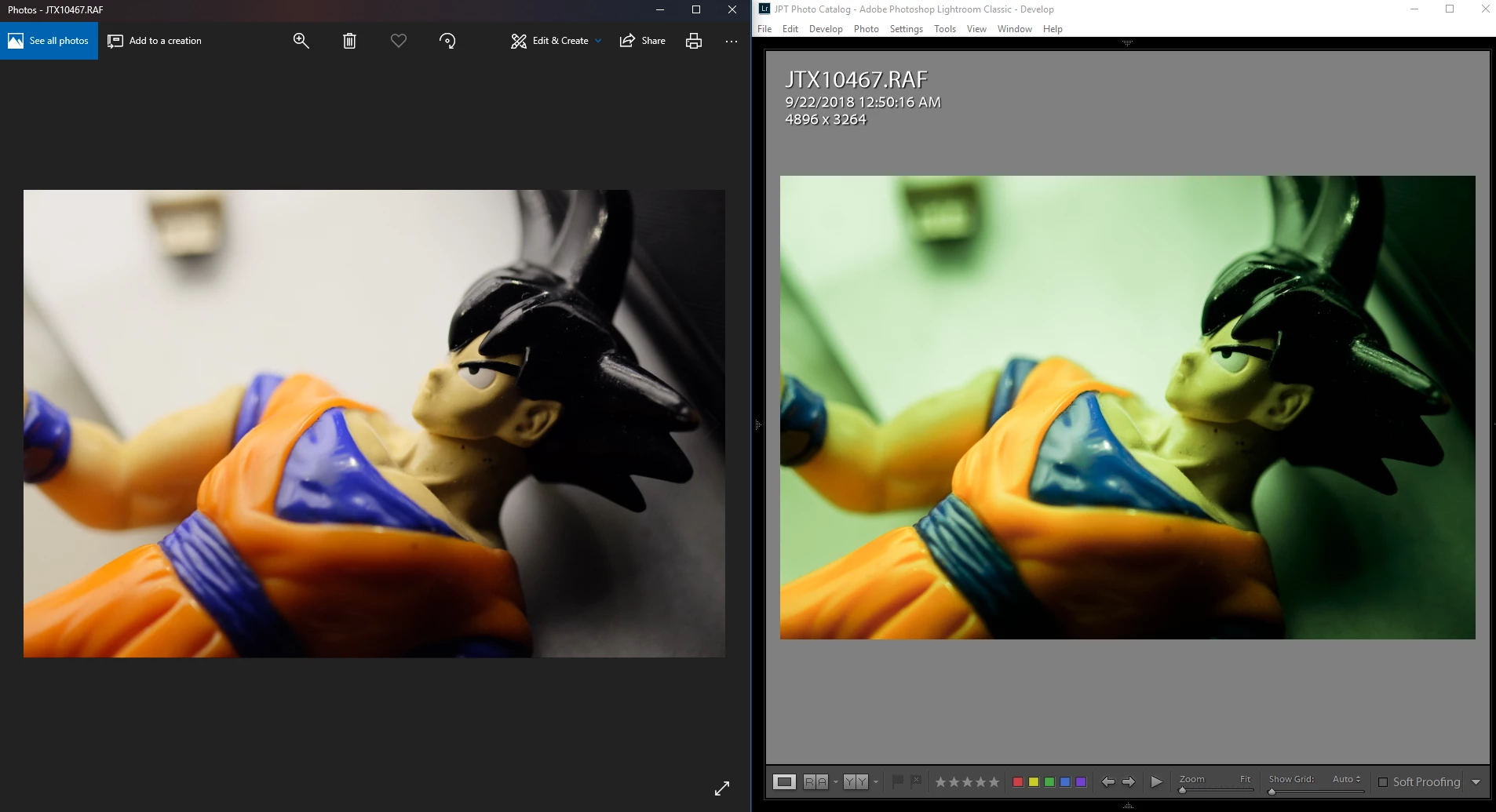The width and height of the screenshot is (1496, 812).
Task: Open the Photo menu in Lightroom
Action: 867,29
